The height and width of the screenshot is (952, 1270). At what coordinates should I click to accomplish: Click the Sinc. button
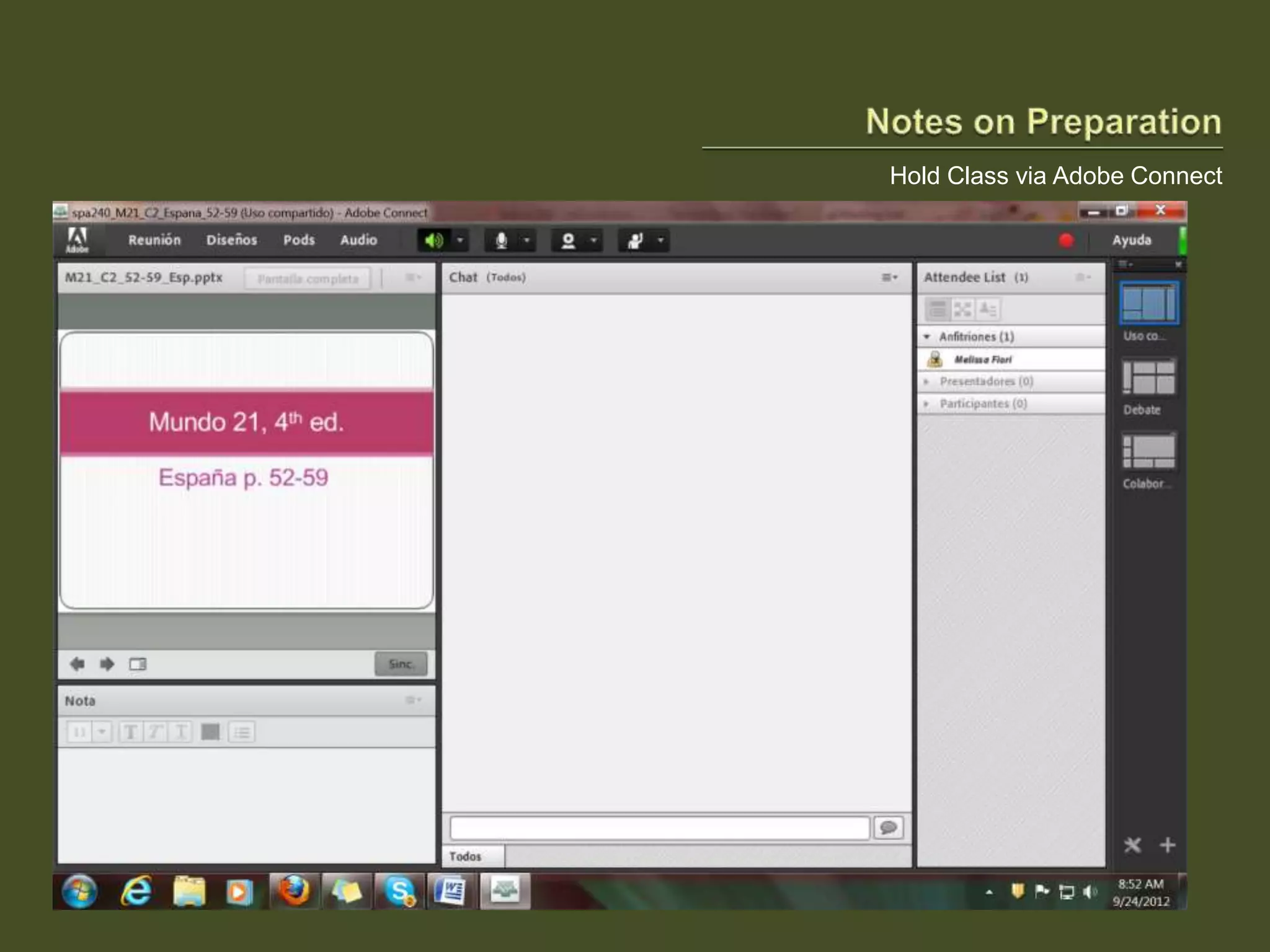[401, 664]
